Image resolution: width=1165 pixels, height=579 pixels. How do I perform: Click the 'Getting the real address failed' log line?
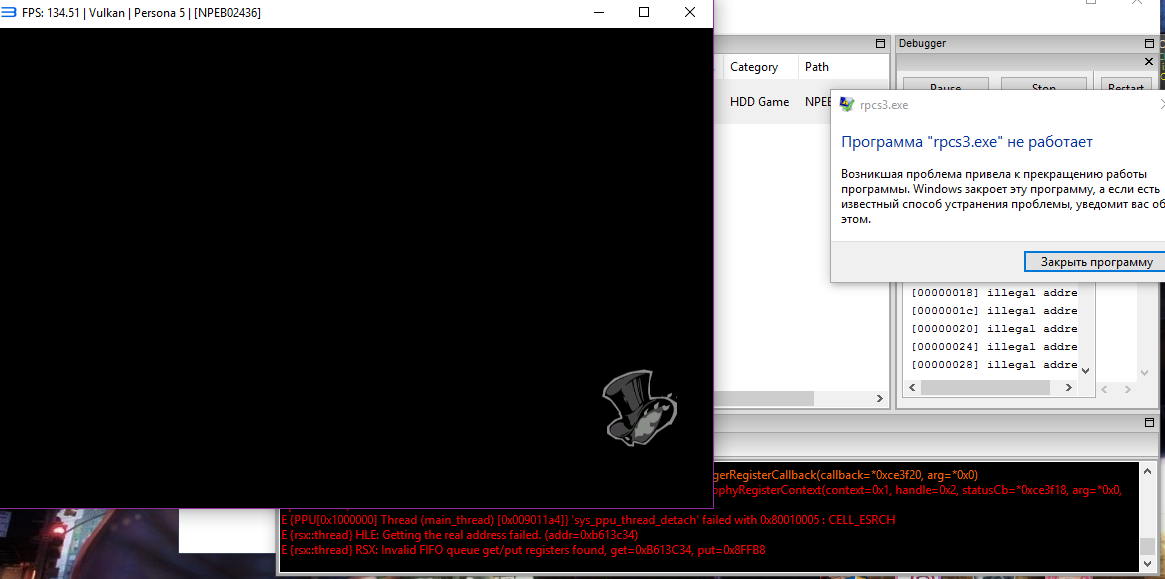point(459,534)
